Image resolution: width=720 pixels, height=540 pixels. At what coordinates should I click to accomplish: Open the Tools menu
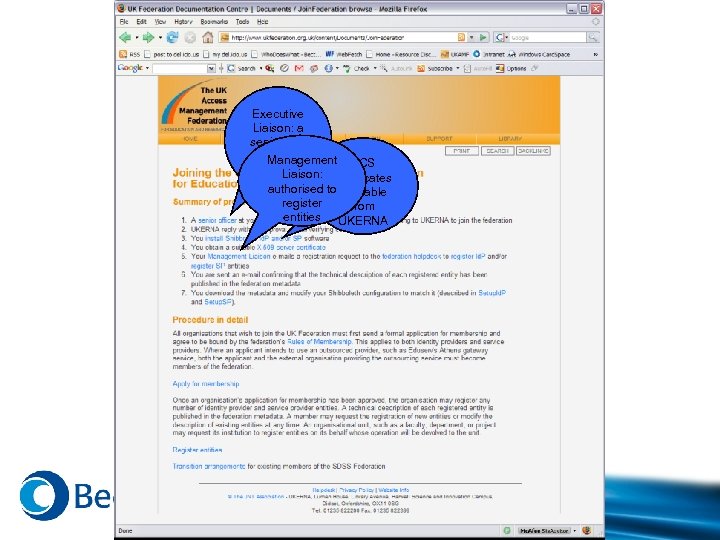[x=242, y=22]
